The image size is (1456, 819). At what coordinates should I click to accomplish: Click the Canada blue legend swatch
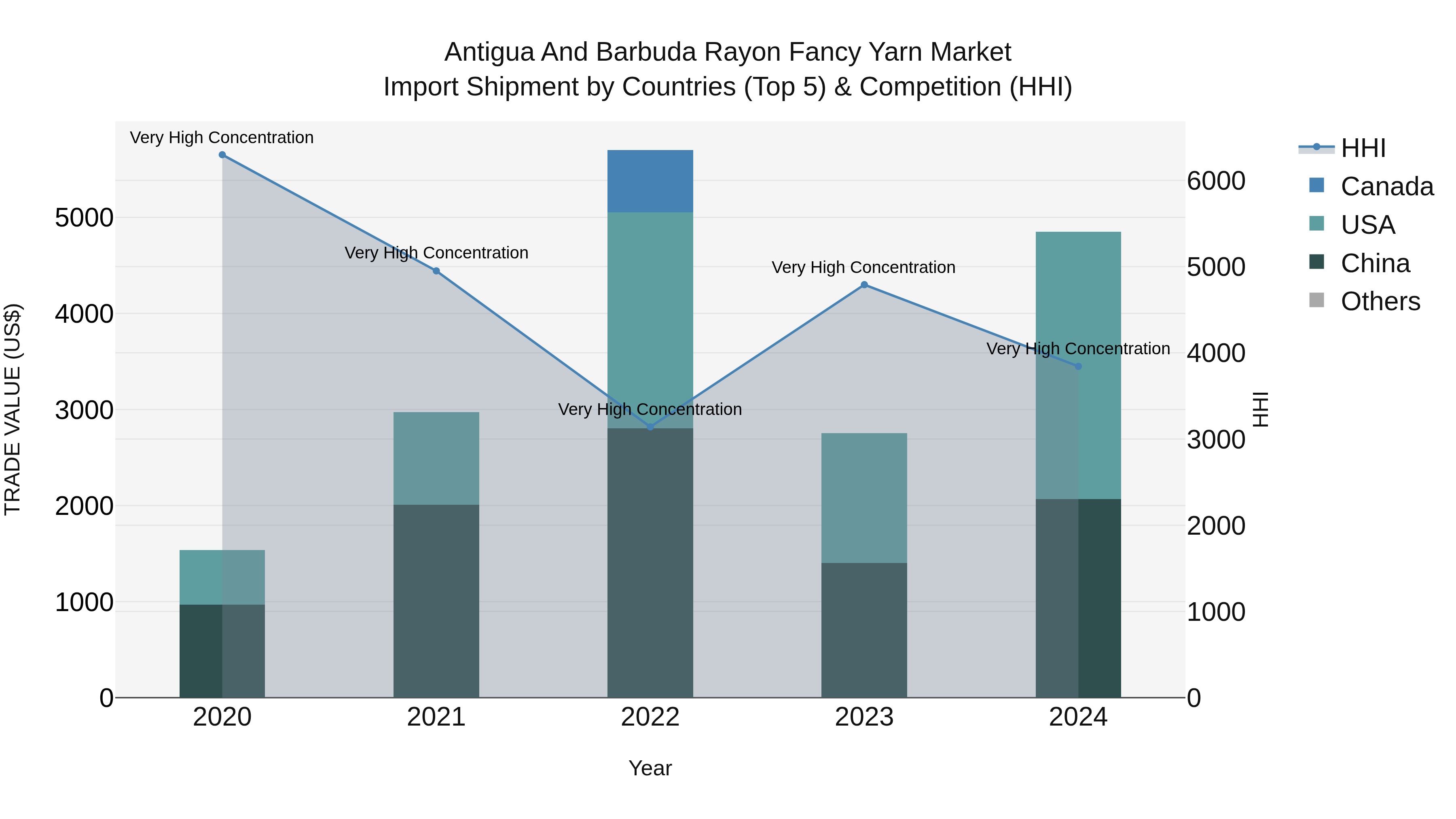tap(1316, 185)
